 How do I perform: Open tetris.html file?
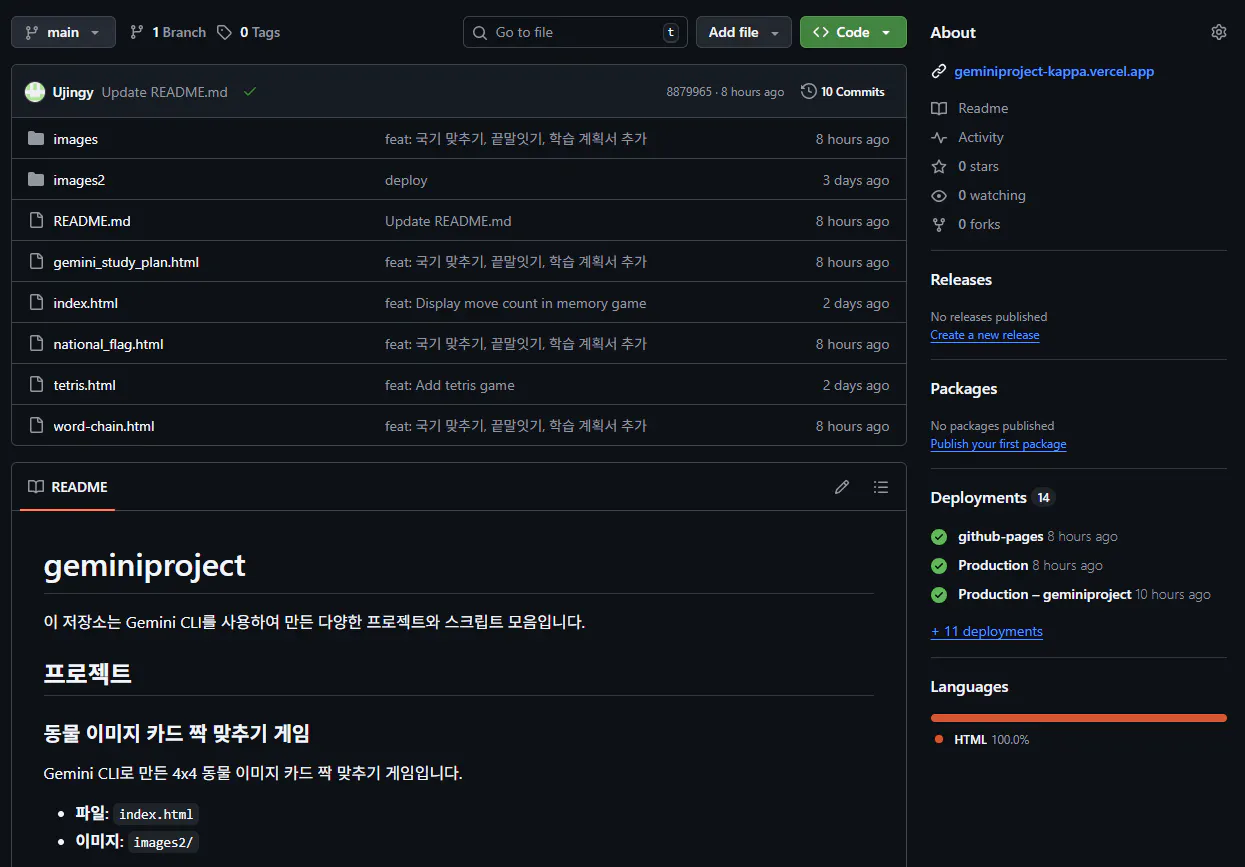[84, 385]
